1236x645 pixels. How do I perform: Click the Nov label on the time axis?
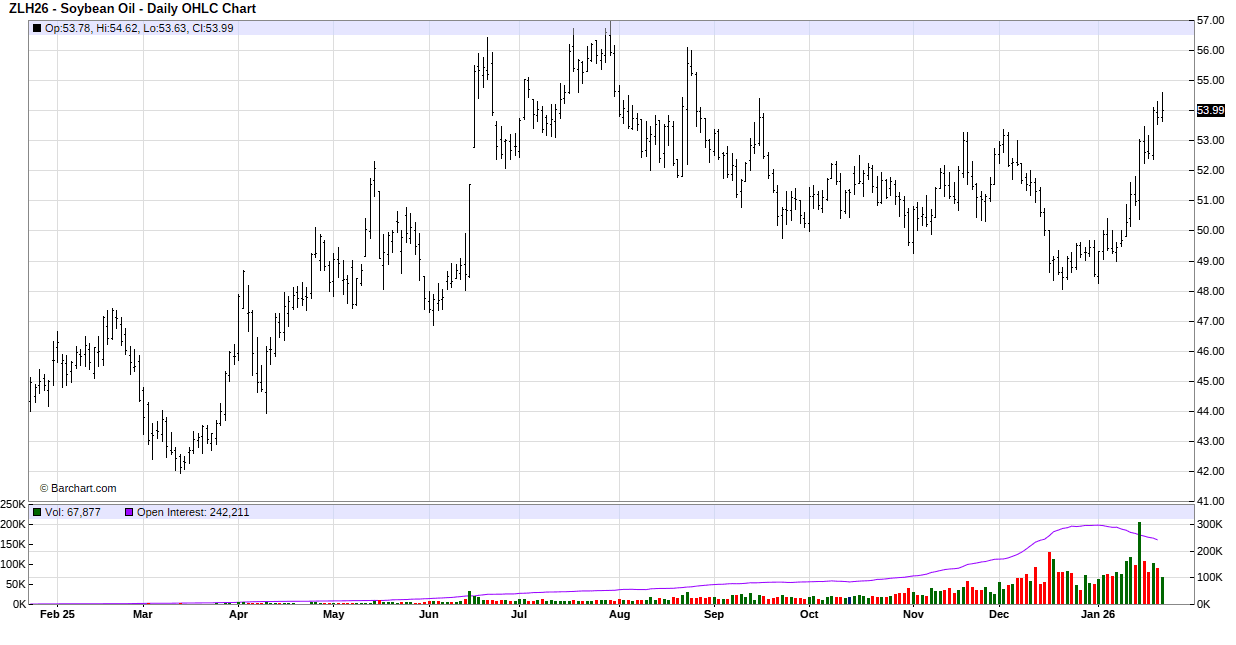[912, 615]
